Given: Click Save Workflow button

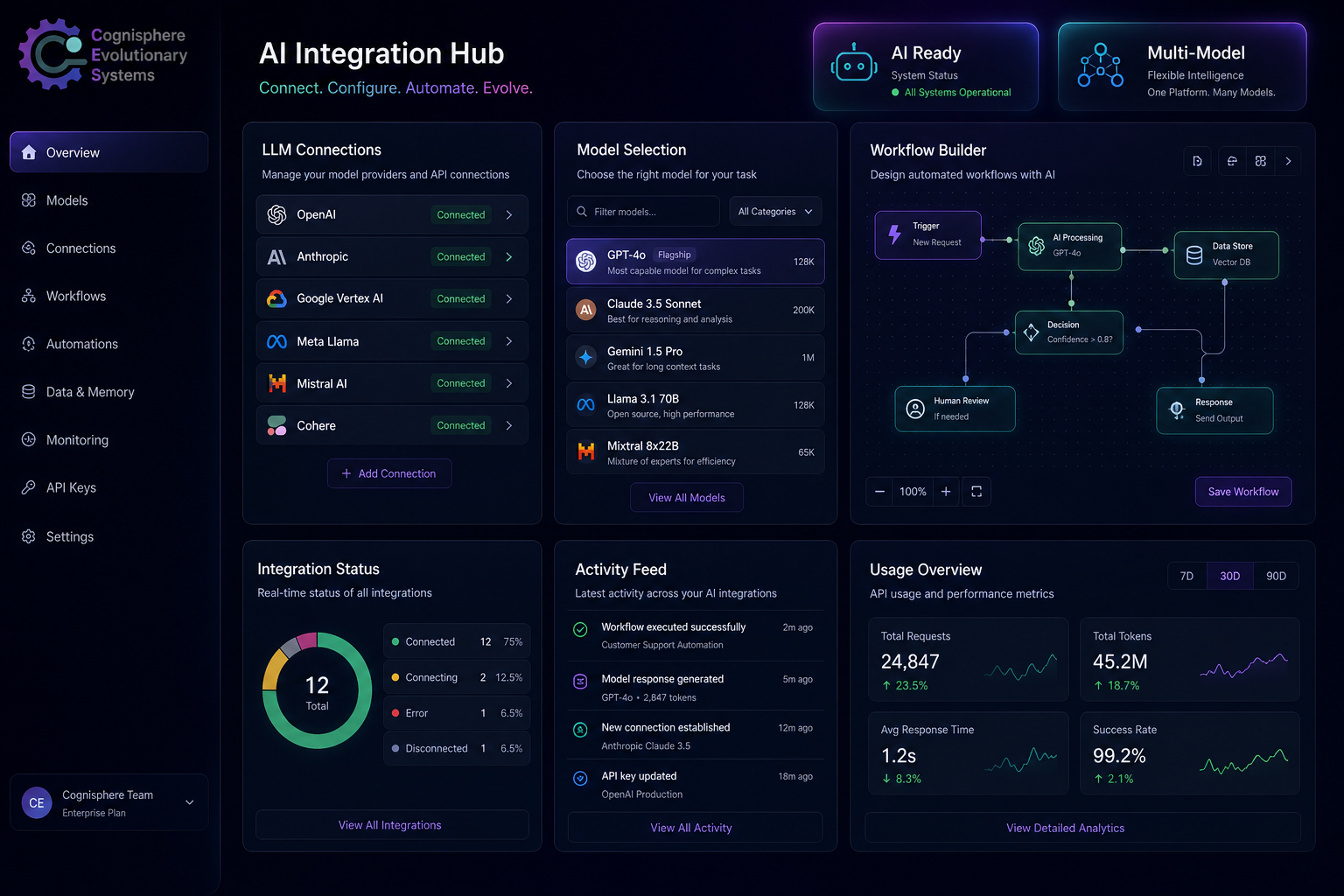Looking at the screenshot, I should point(1243,492).
